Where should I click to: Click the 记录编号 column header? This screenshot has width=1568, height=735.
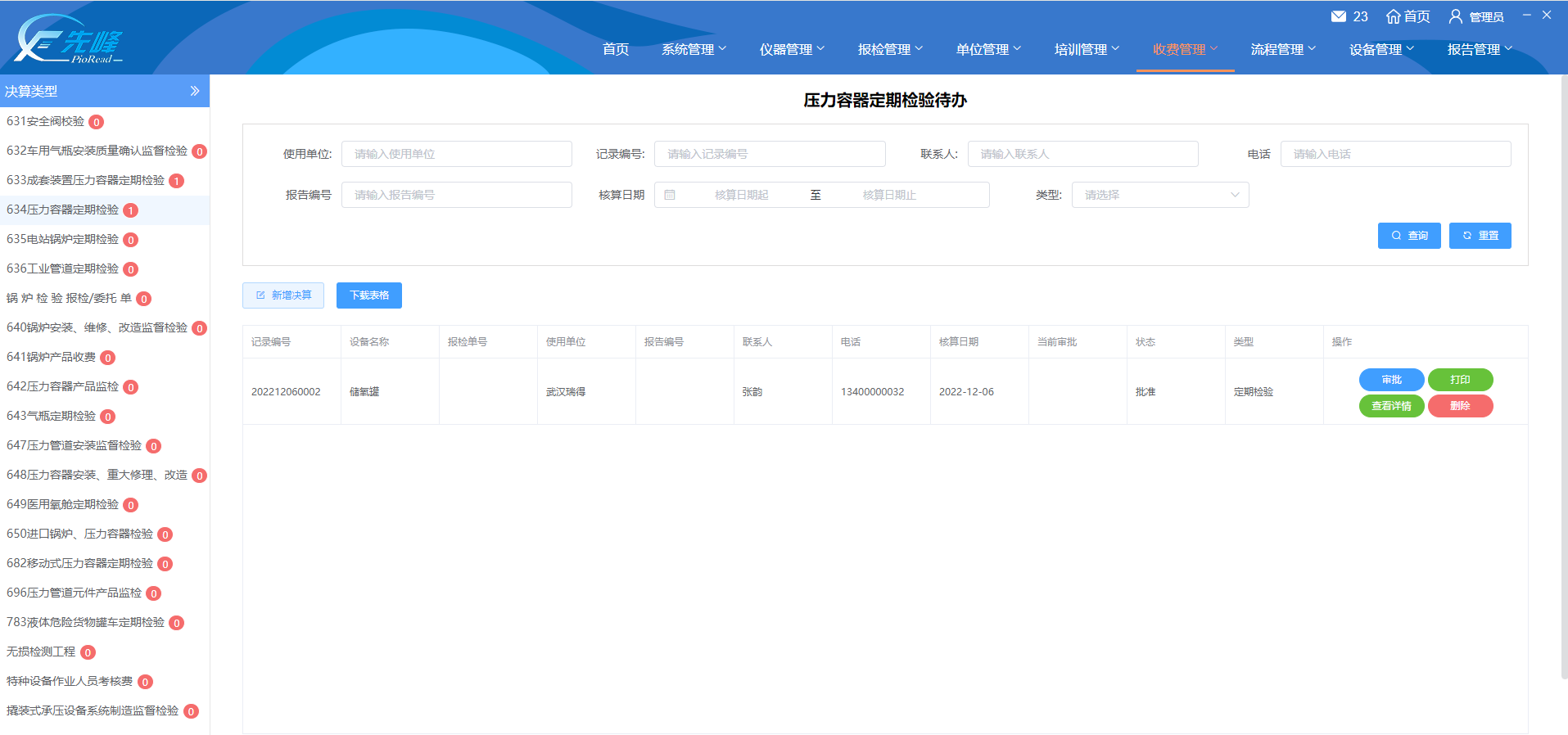[x=291, y=342]
